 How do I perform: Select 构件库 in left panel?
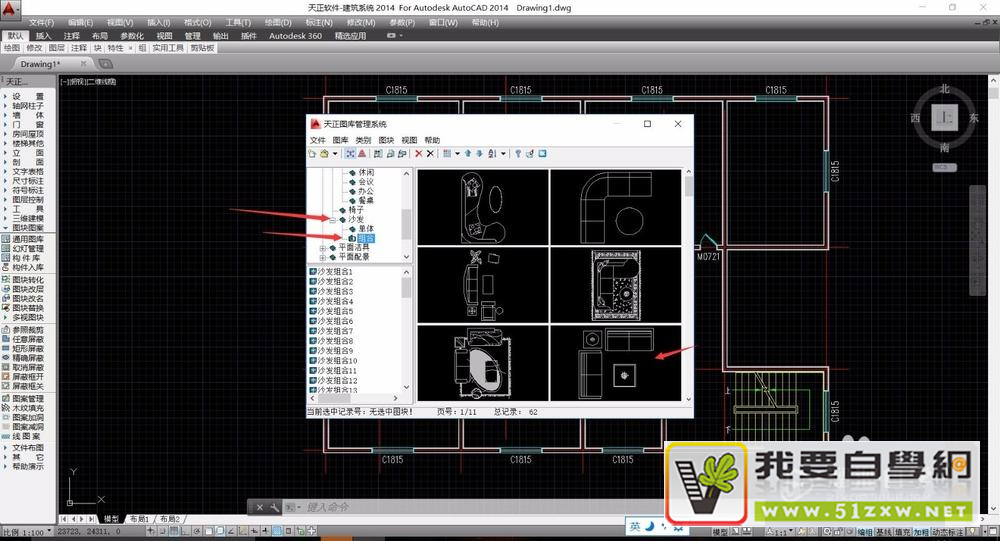(x=23, y=258)
